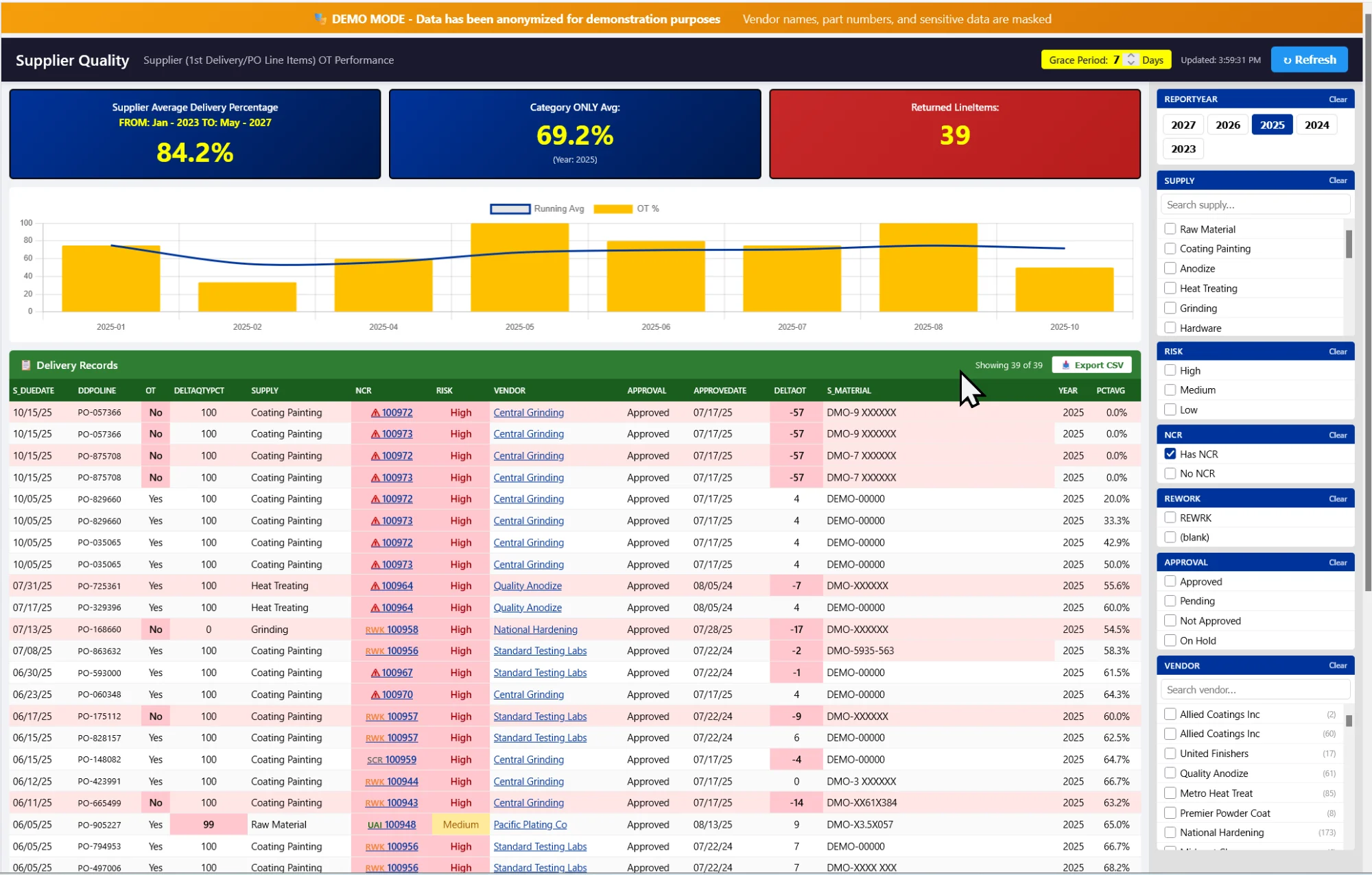The image size is (1372, 875).
Task: Check the Heat Treating supply checkbox
Action: pyautogui.click(x=1170, y=289)
